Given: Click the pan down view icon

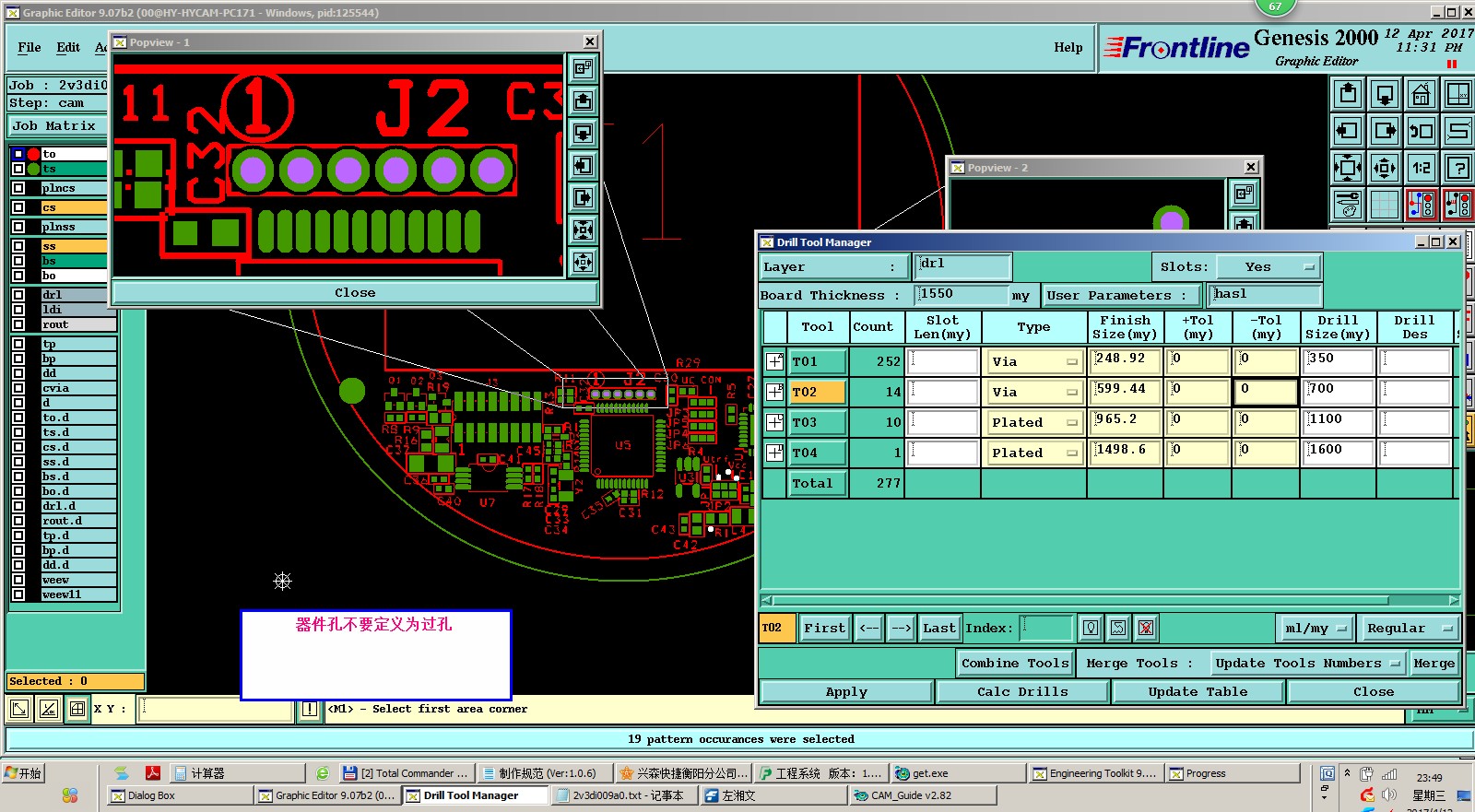Looking at the screenshot, I should pos(1385,94).
